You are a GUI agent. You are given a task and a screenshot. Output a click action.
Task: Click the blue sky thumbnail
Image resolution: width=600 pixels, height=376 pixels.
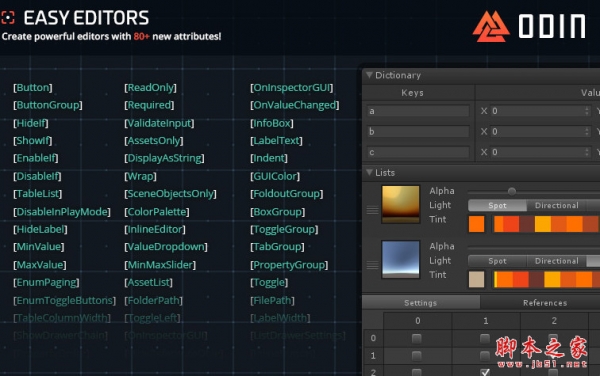pyautogui.click(x=401, y=259)
